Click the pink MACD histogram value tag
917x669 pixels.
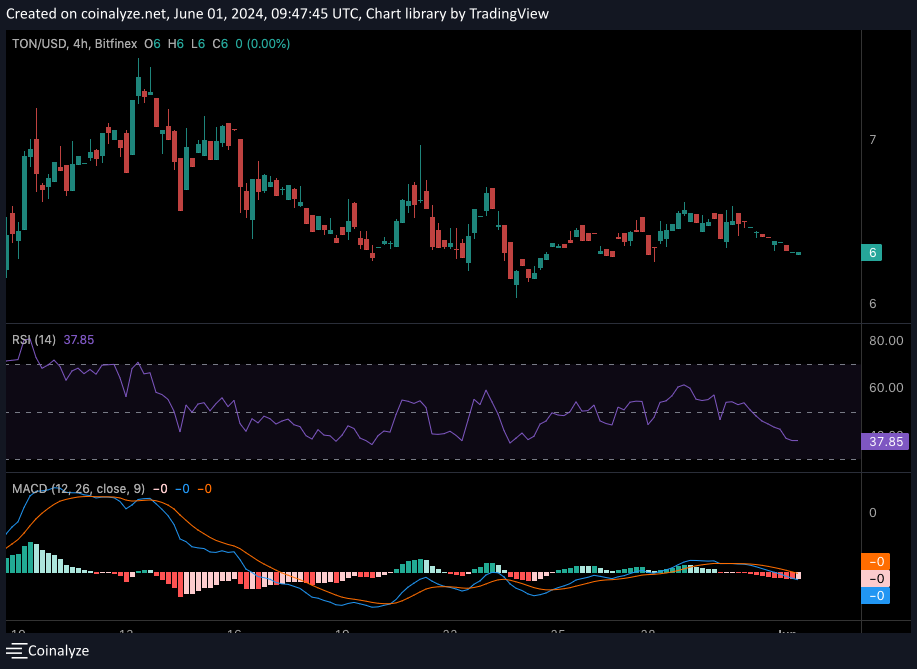tap(873, 579)
